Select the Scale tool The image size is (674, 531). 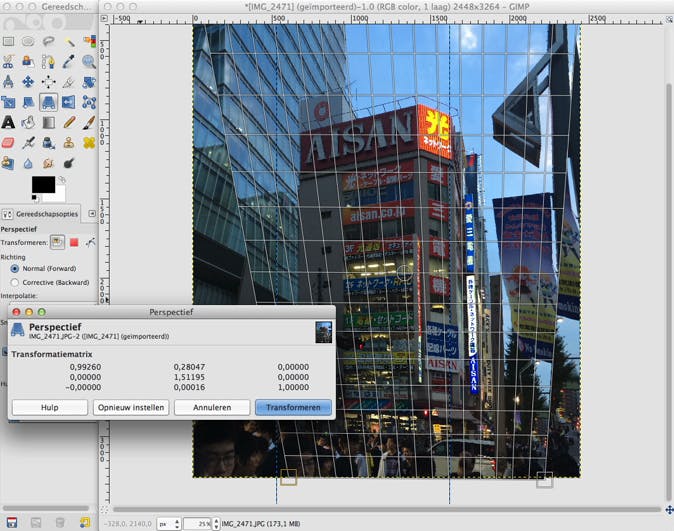pos(8,102)
